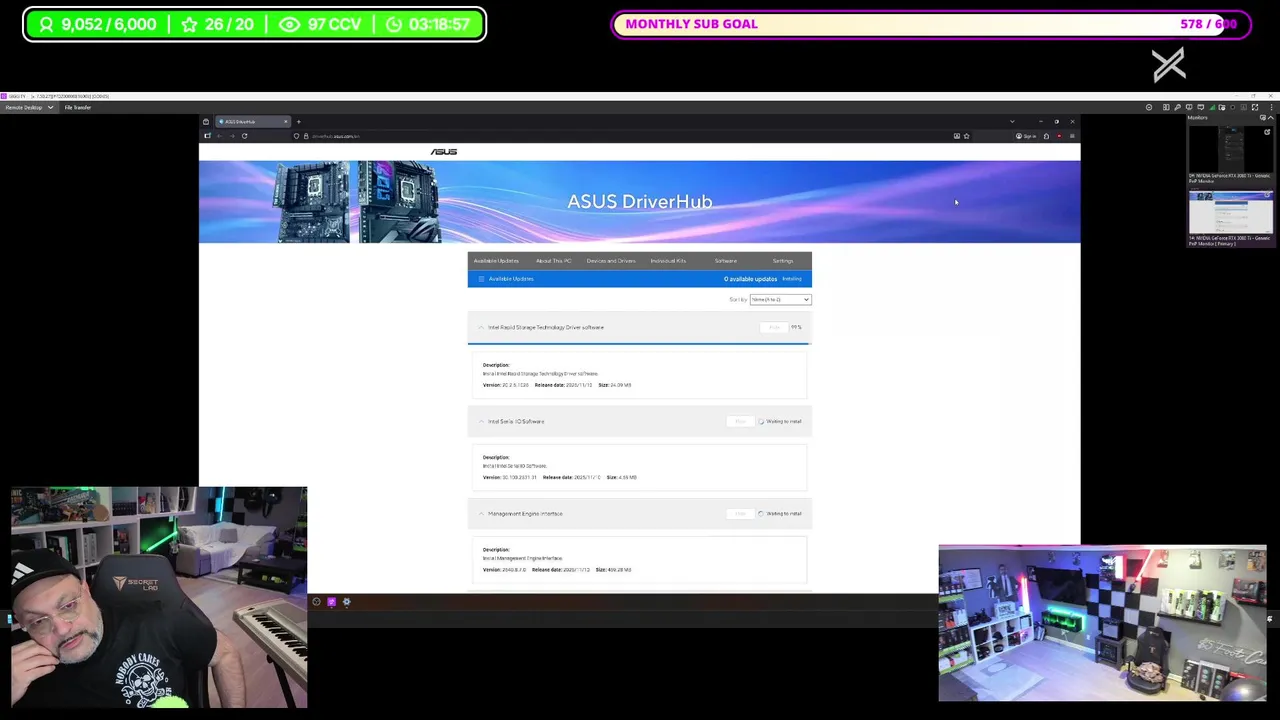Click the gear icon in remote taskbar

coord(347,602)
